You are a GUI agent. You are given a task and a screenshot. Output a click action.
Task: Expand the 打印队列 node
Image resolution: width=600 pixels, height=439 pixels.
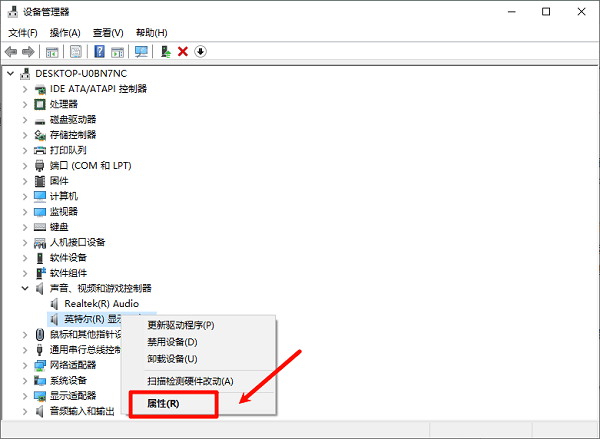click(25, 150)
